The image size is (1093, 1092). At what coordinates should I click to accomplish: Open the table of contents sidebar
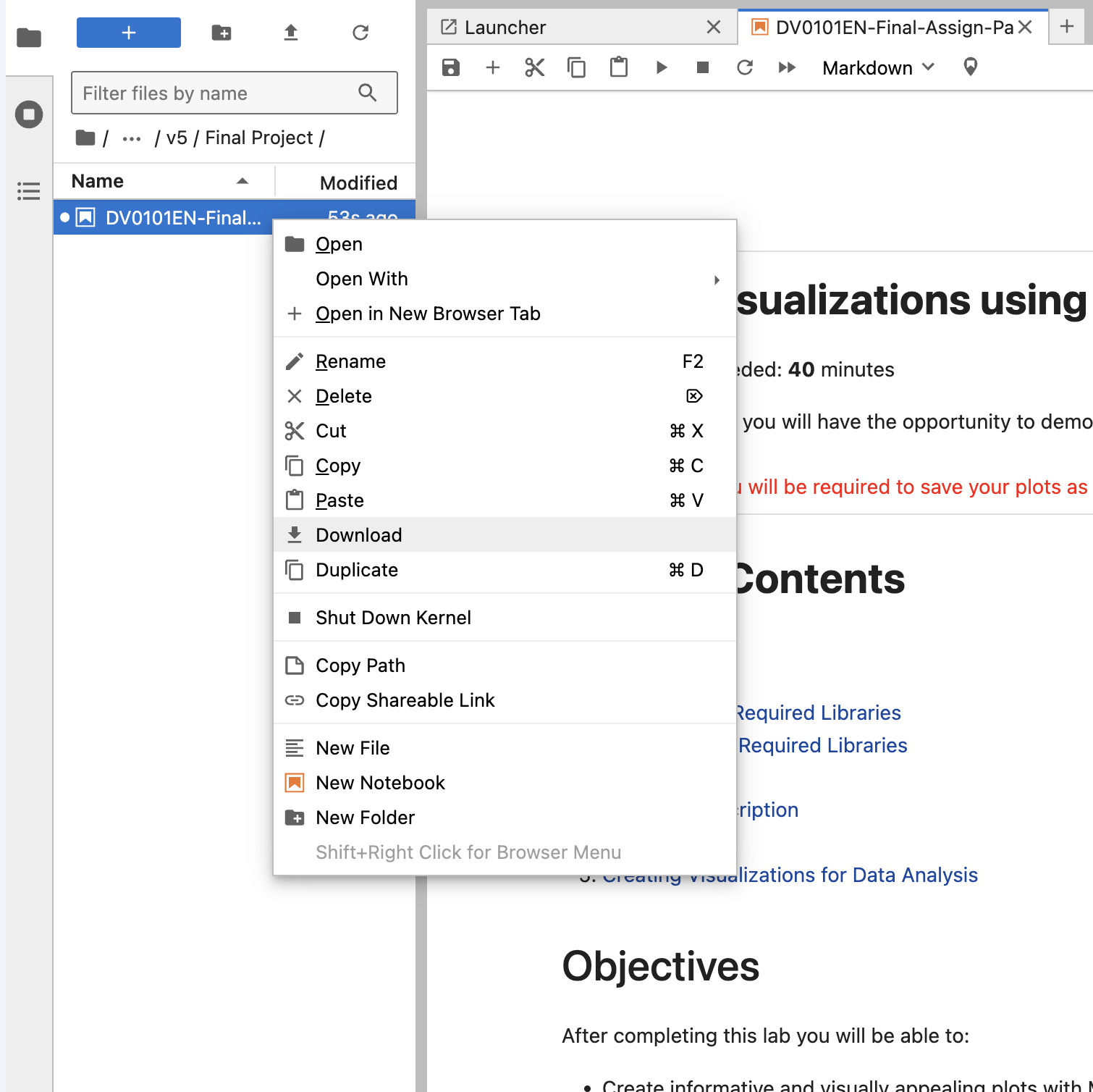click(28, 191)
